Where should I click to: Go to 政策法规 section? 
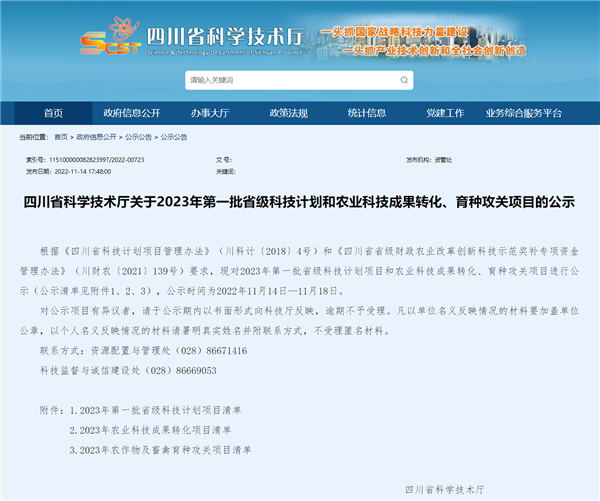coord(289,113)
